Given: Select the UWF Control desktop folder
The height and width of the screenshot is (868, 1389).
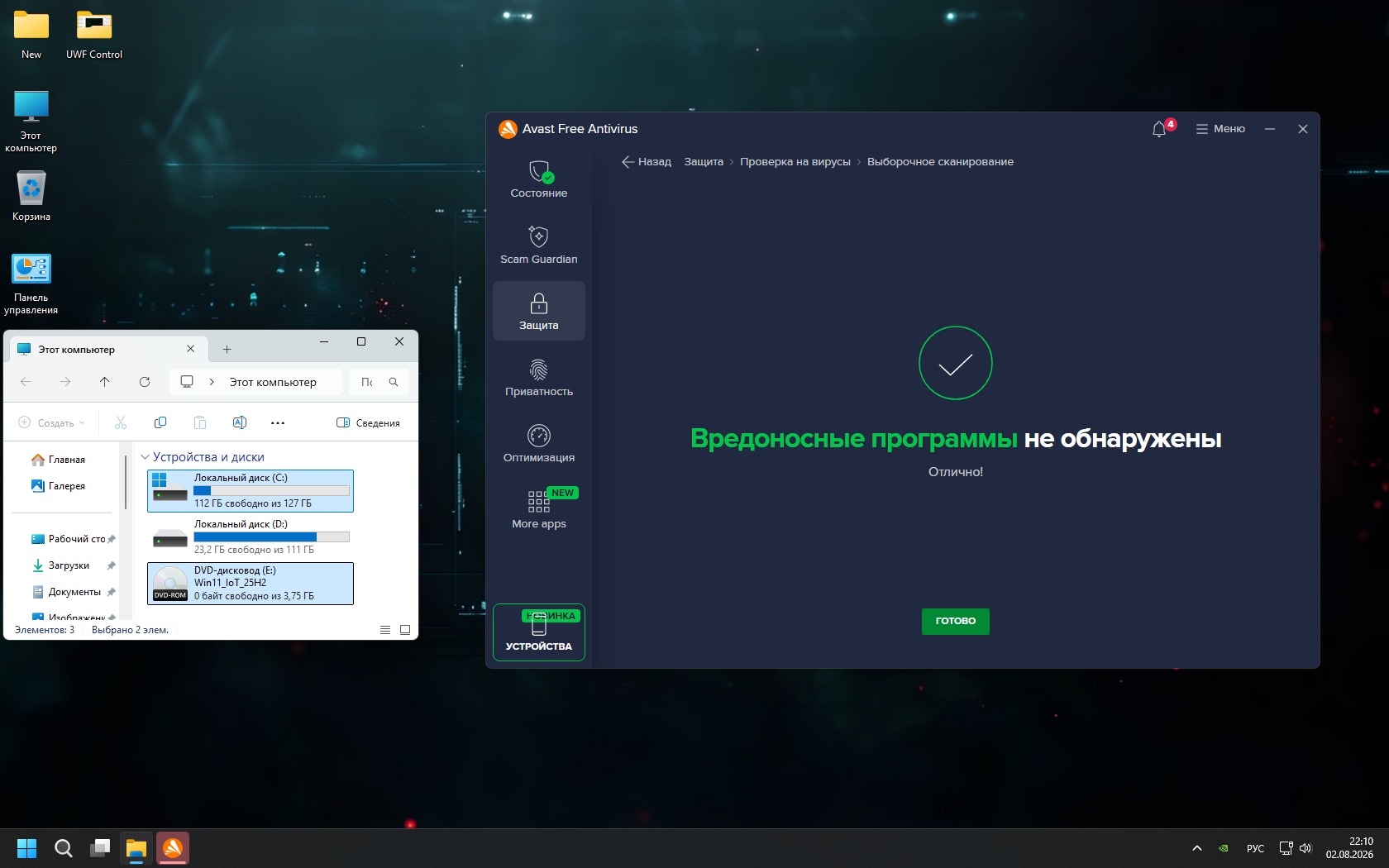Looking at the screenshot, I should coord(94,36).
